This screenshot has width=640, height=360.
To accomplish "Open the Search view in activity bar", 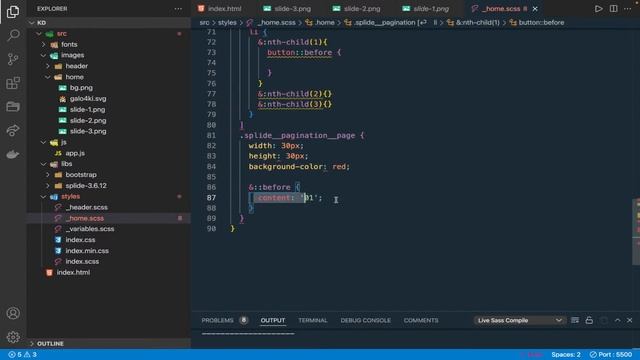I will coord(13,36).
